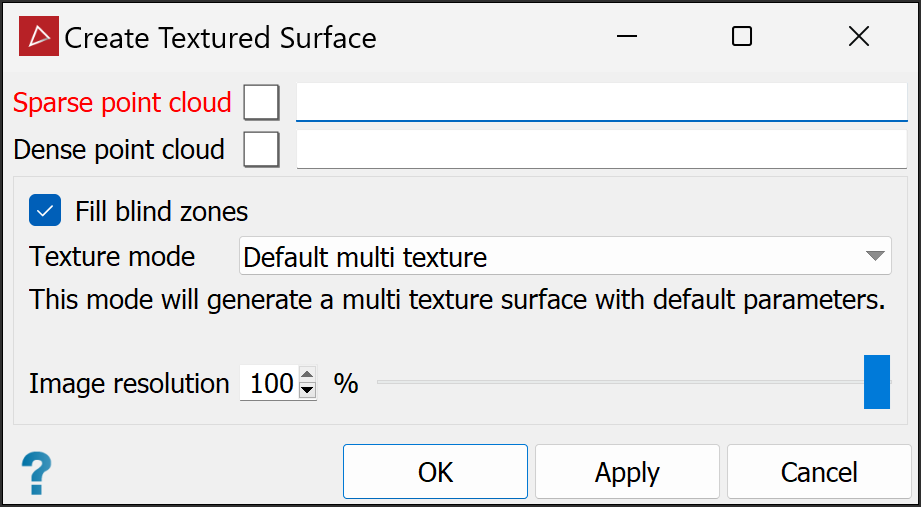Cancel the textured surface creation
Screen dimensions: 921x507
coord(819,472)
